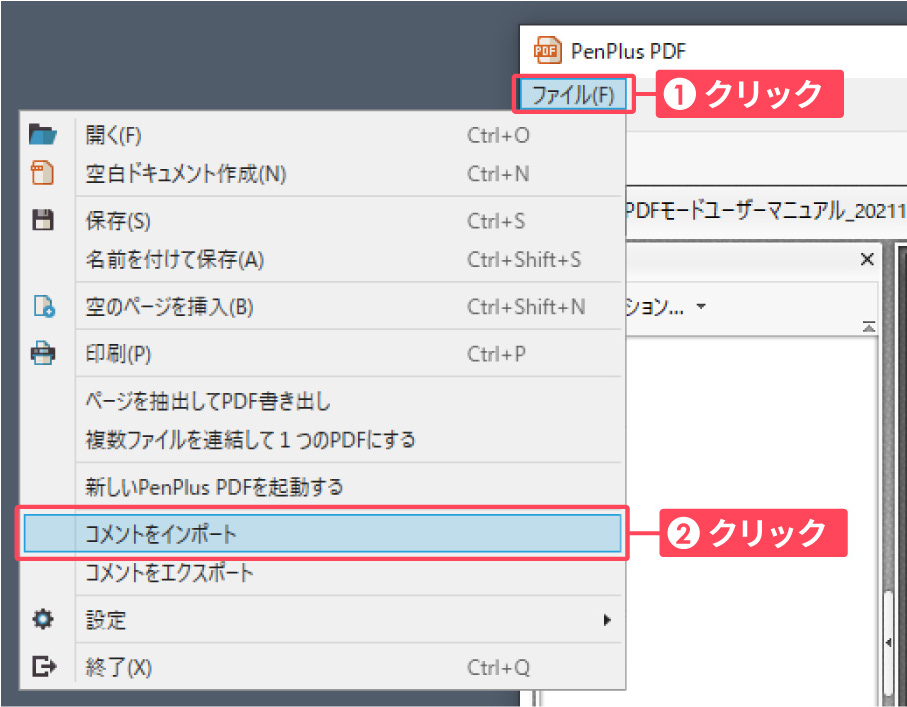Click the exit icon beside 終了(X)
Viewport: 907px width, 707px height.
(x=44, y=667)
